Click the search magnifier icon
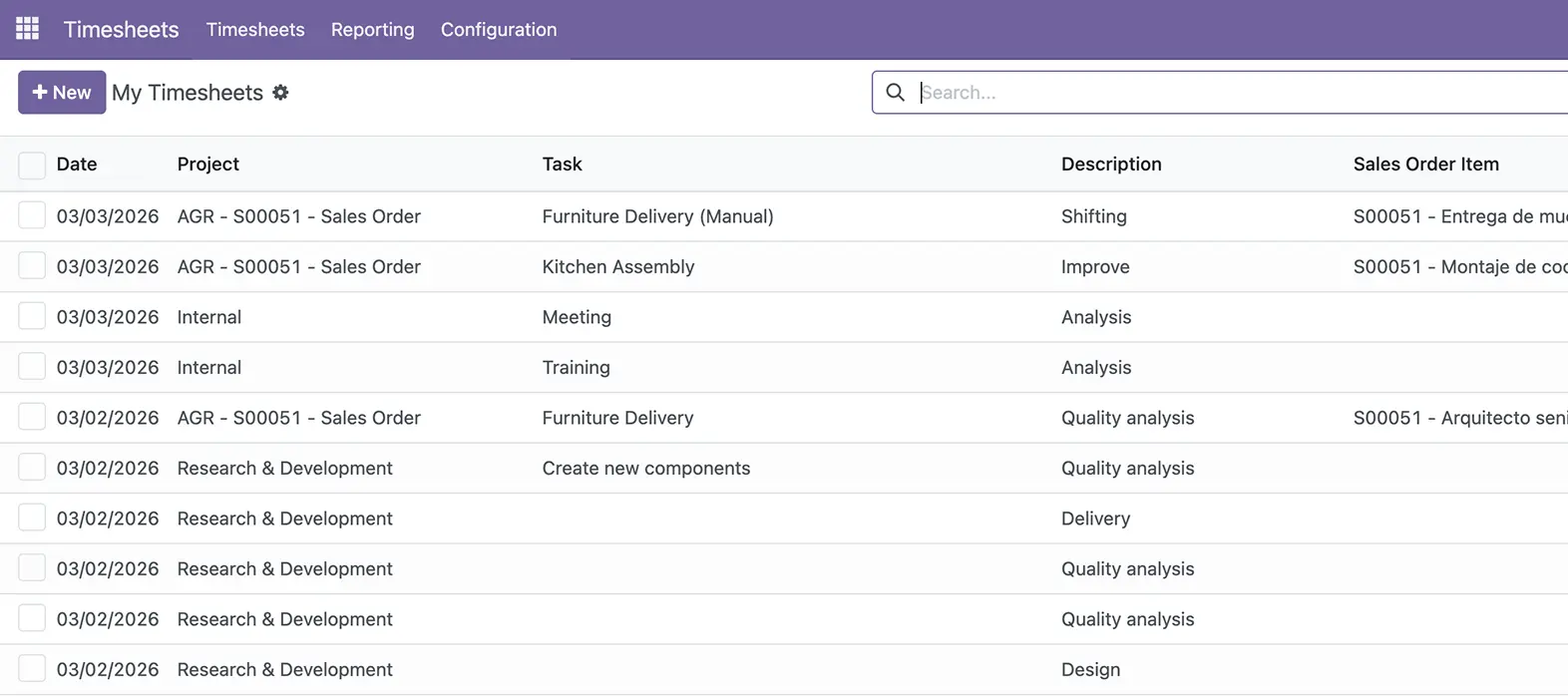 tap(895, 93)
